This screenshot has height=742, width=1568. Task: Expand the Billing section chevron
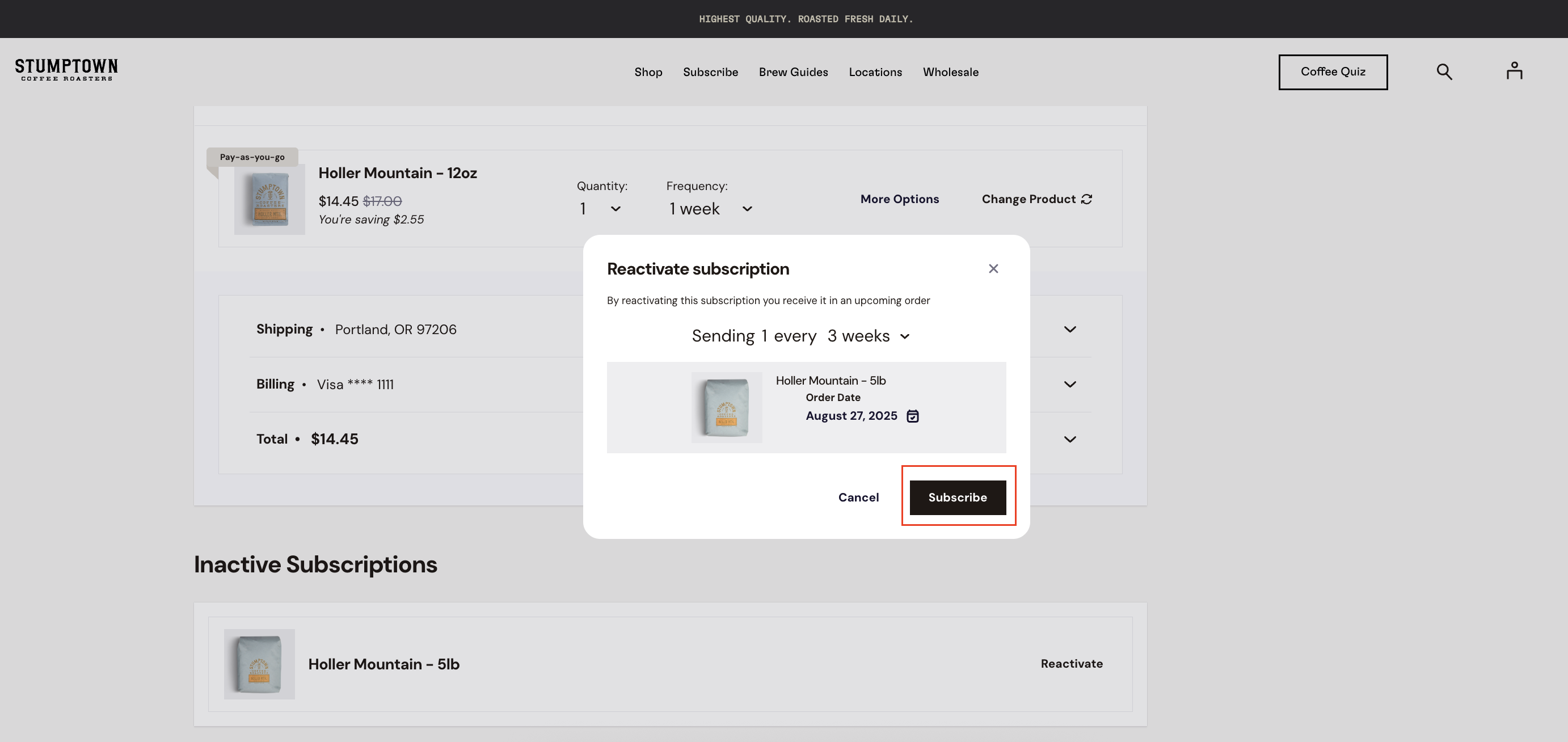coord(1070,384)
